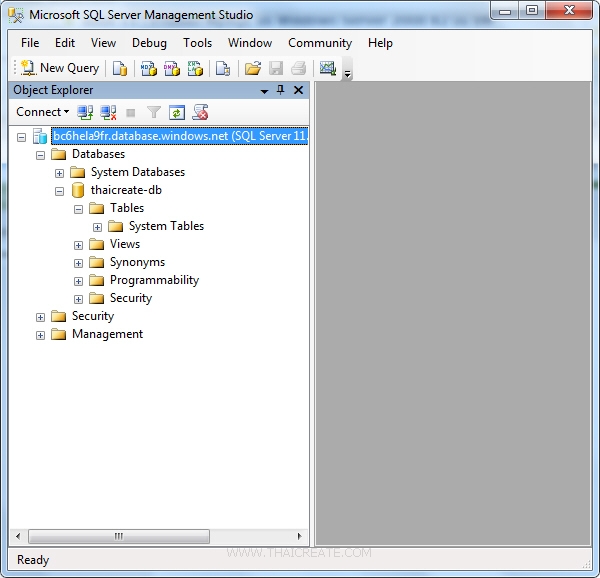600x578 pixels.
Task: Click the Refresh icon in Object Explorer
Action: pyautogui.click(x=177, y=113)
